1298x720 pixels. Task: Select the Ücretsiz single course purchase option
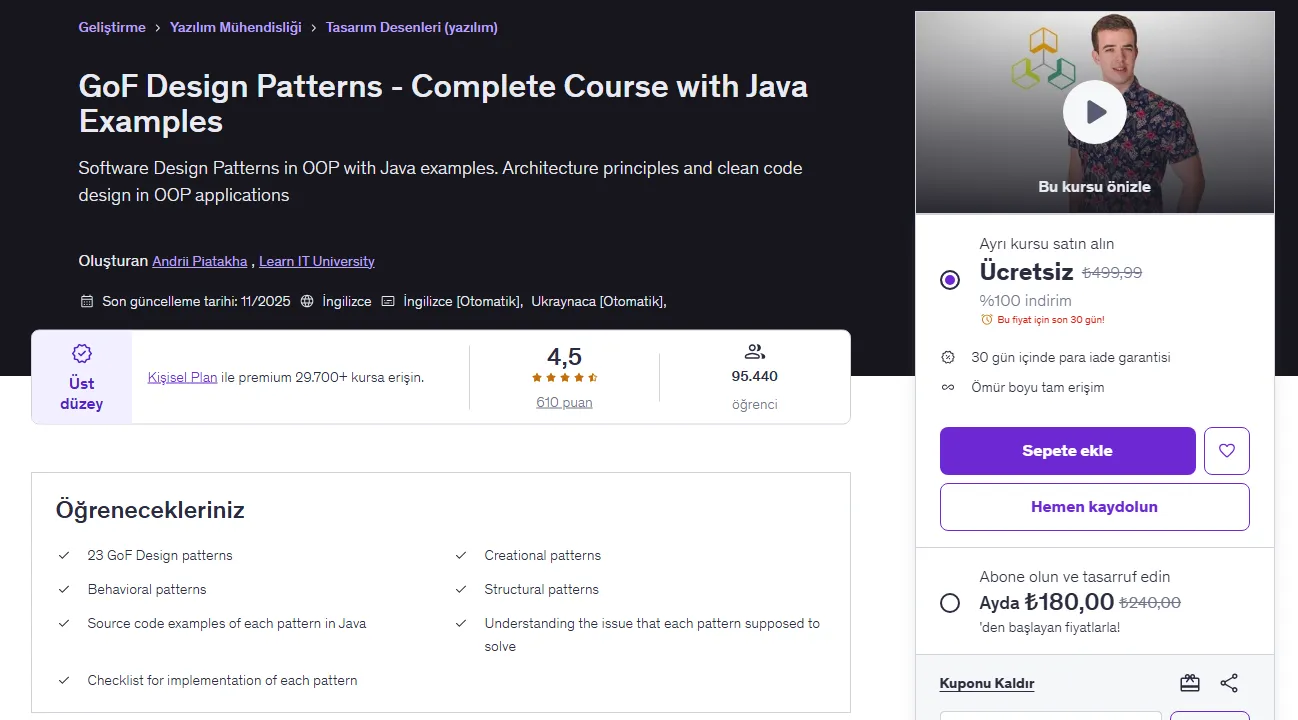(x=950, y=280)
